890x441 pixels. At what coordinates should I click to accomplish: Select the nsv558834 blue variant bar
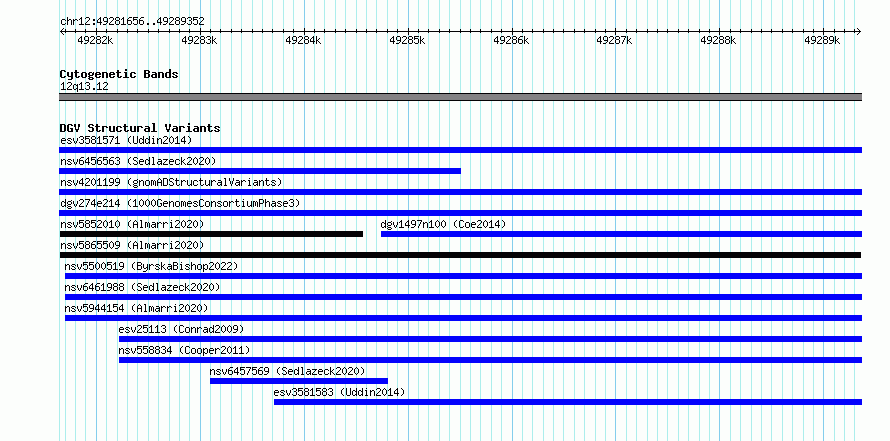[490, 360]
